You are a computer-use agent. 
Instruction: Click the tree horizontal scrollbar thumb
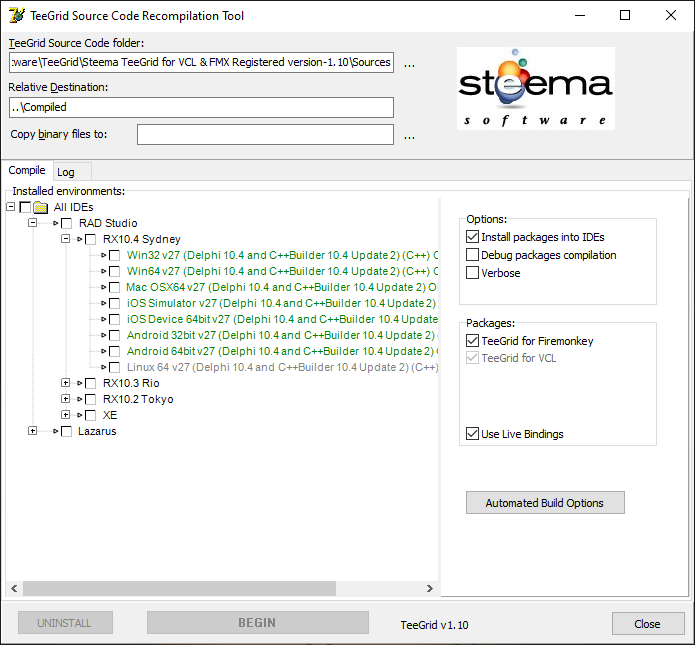click(180, 588)
